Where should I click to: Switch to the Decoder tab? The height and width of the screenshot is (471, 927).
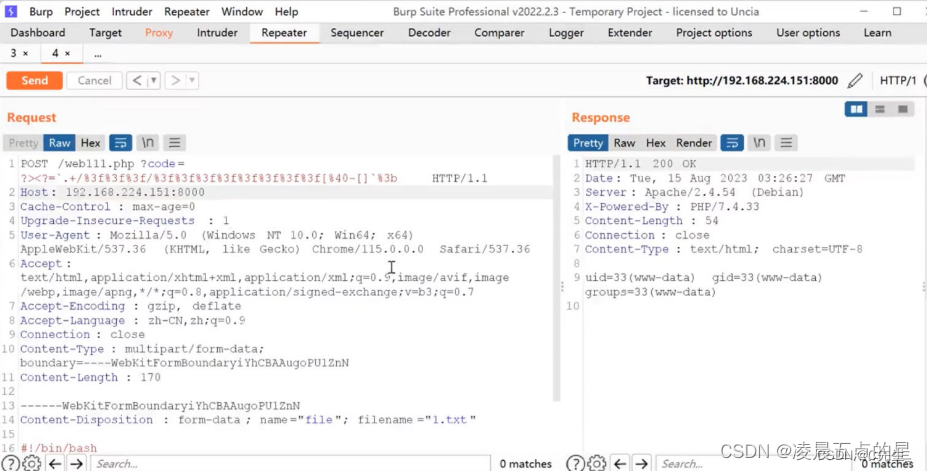429,33
